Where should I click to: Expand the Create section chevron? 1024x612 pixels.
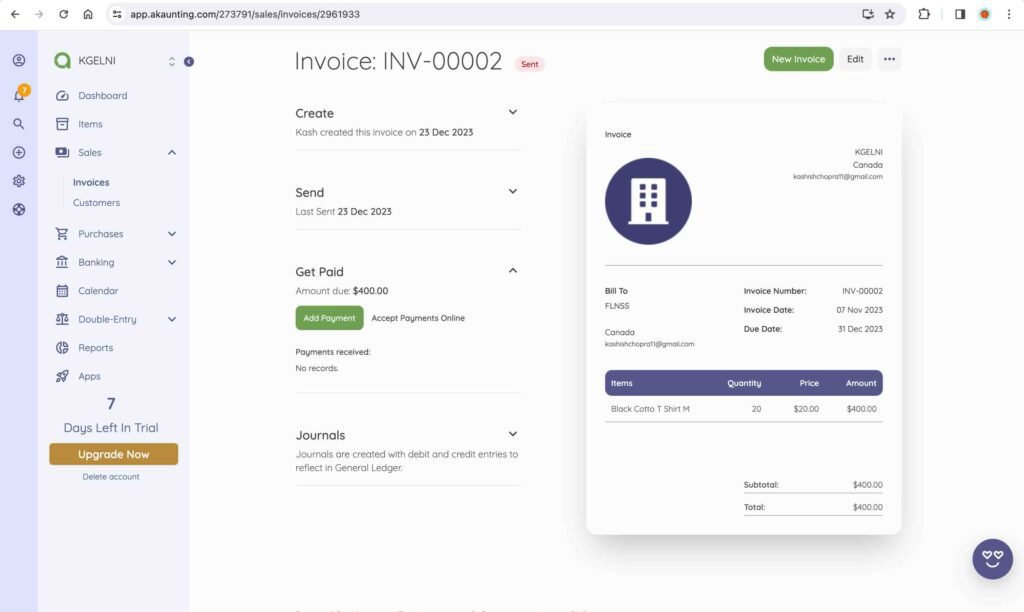pos(513,112)
